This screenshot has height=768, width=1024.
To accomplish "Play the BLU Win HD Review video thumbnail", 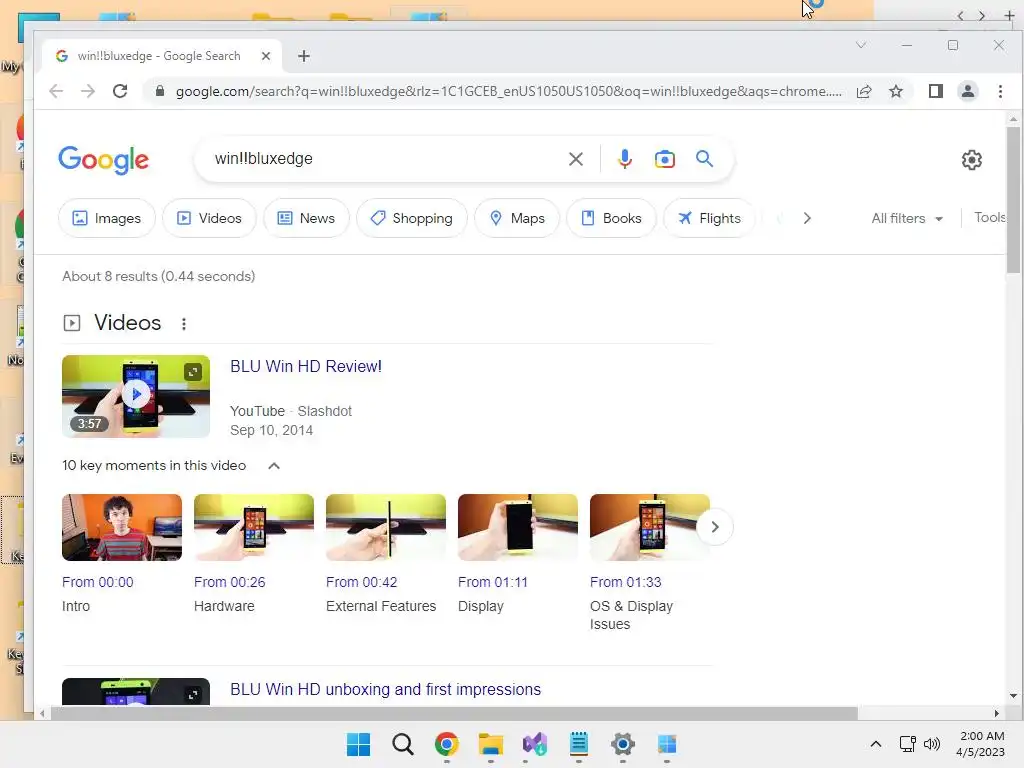I will pos(136,396).
